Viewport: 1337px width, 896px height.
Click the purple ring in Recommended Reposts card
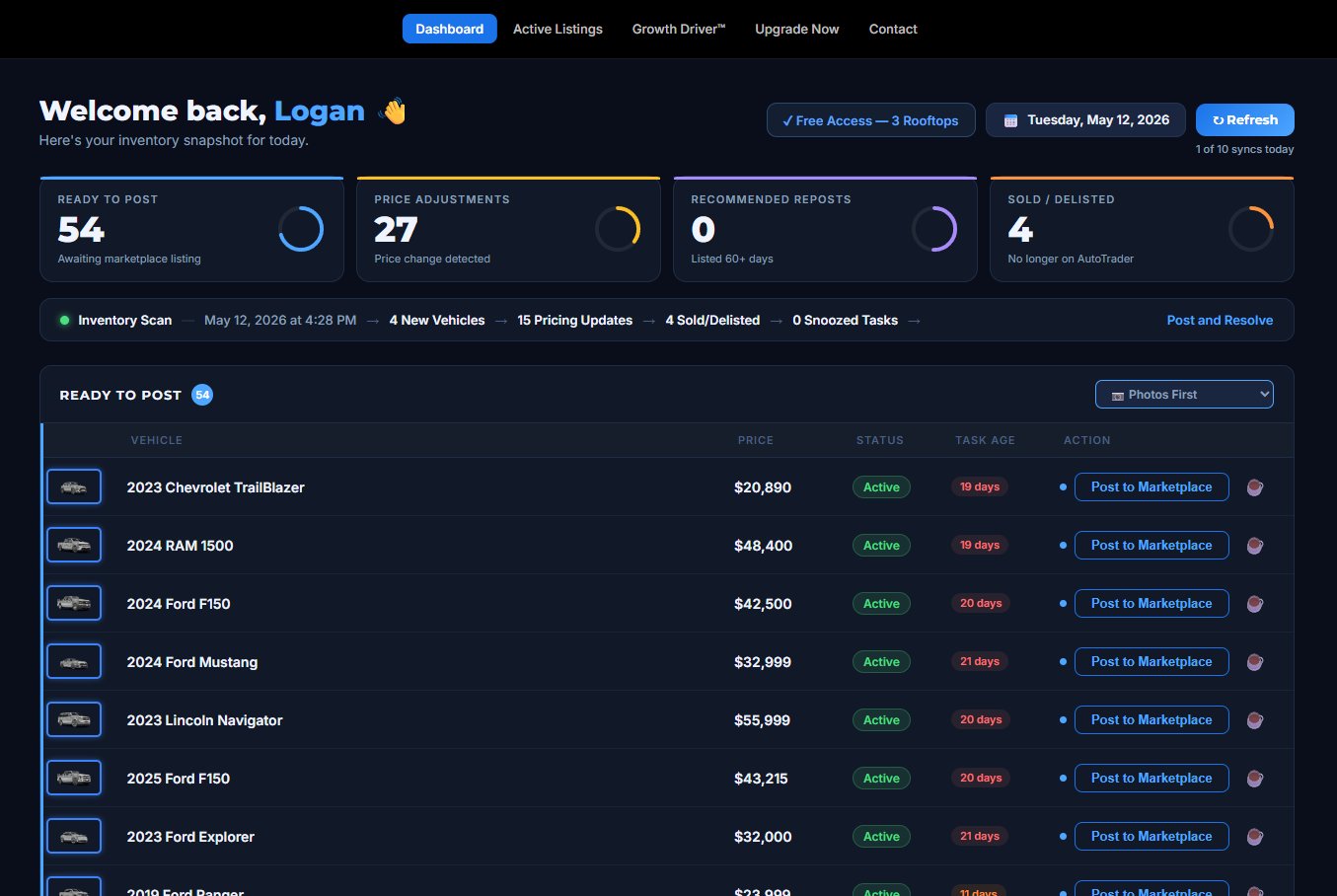pyautogui.click(x=934, y=229)
